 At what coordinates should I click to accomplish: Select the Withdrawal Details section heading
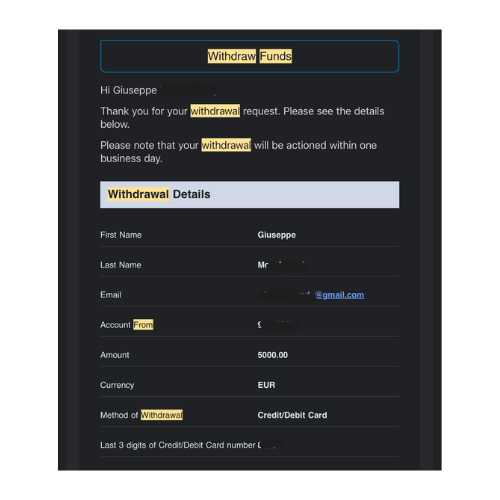point(159,194)
